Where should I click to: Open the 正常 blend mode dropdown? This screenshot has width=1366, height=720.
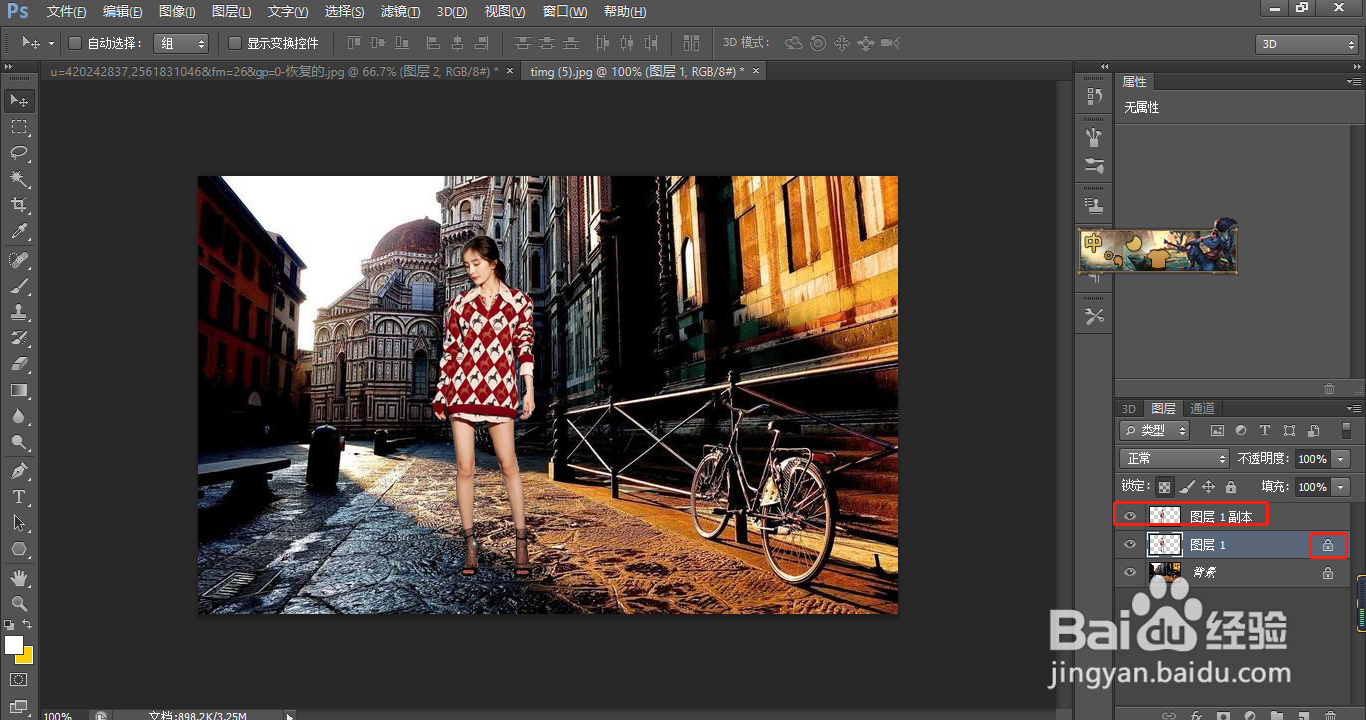1174,459
